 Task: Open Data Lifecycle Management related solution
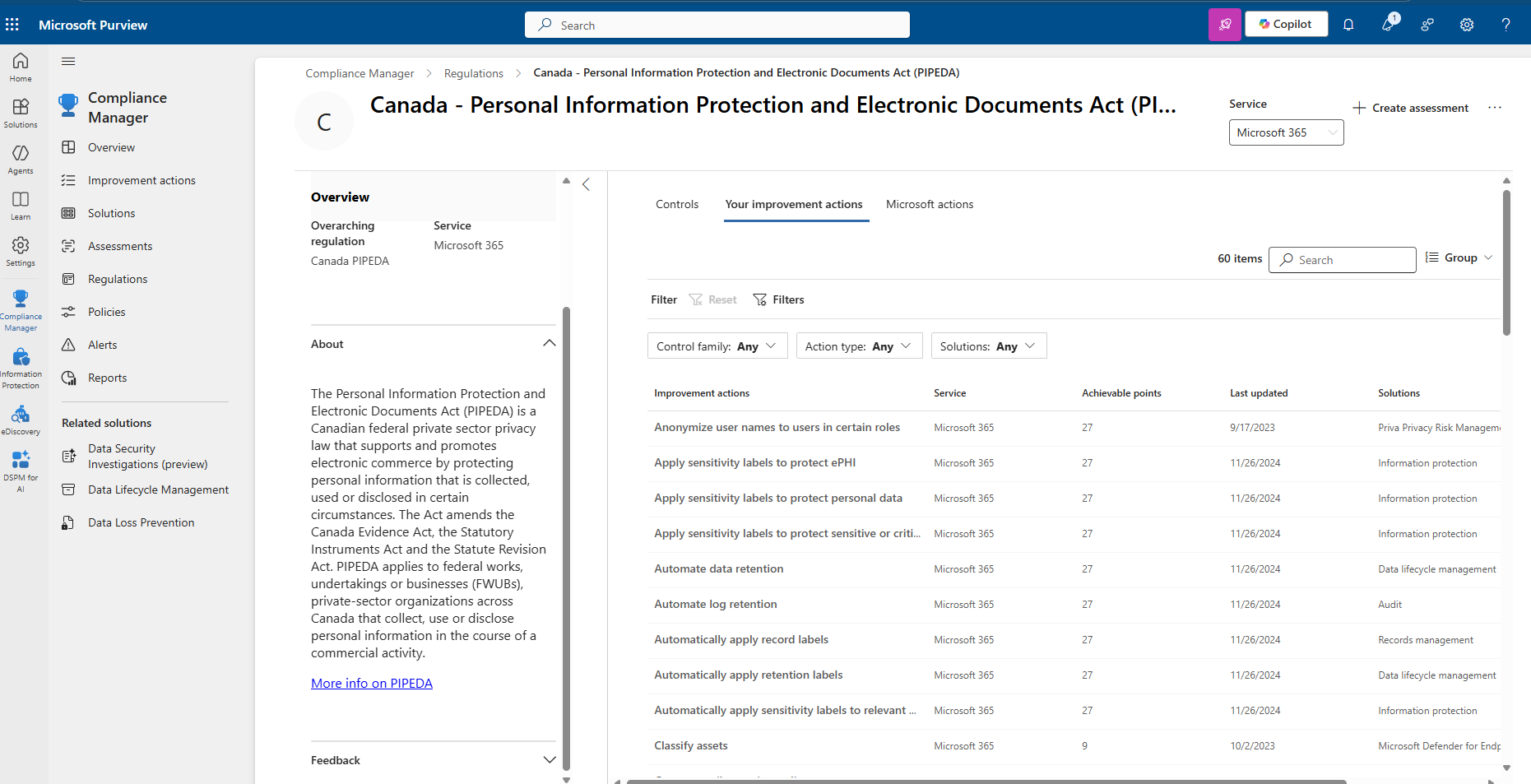158,489
